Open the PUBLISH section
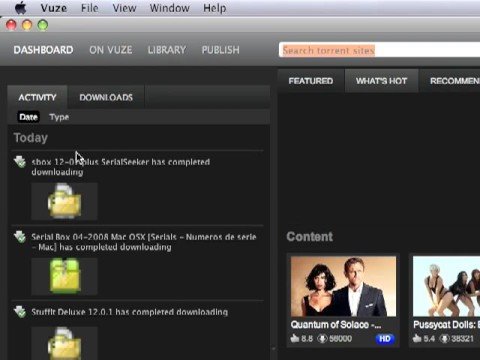The image size is (480, 360). (220, 50)
